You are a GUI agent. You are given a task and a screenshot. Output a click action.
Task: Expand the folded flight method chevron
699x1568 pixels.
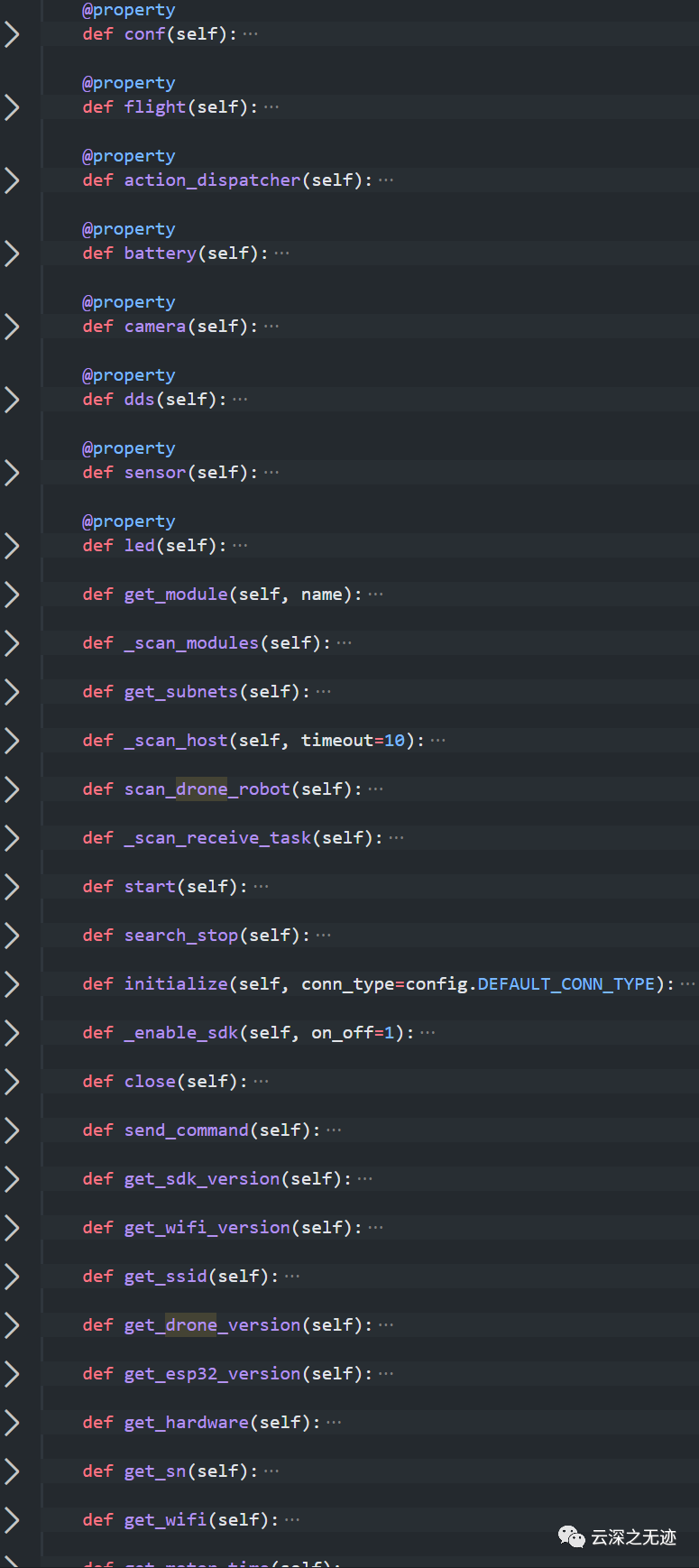click(x=12, y=107)
